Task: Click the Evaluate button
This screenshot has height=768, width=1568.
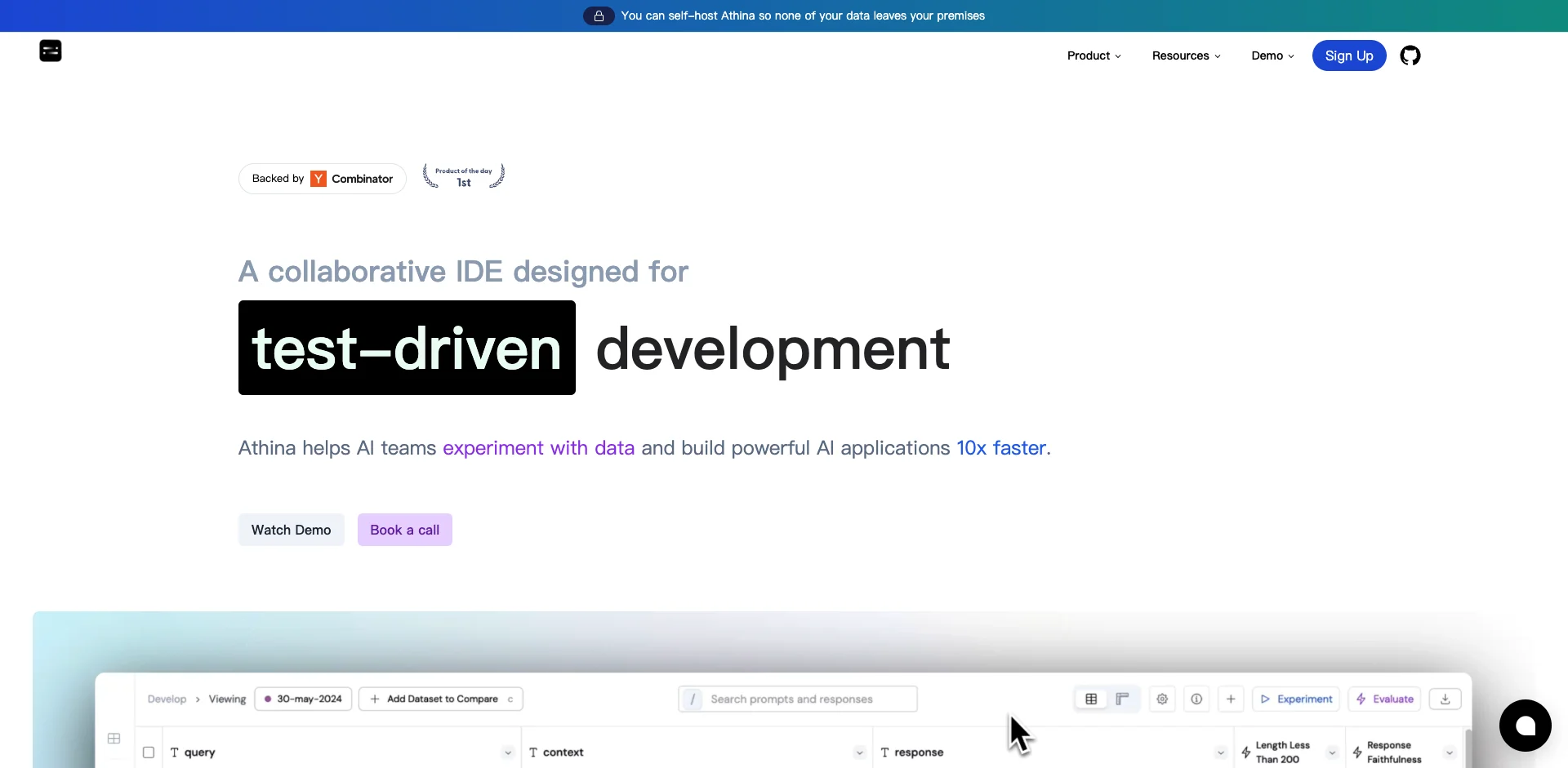Action: point(1385,699)
